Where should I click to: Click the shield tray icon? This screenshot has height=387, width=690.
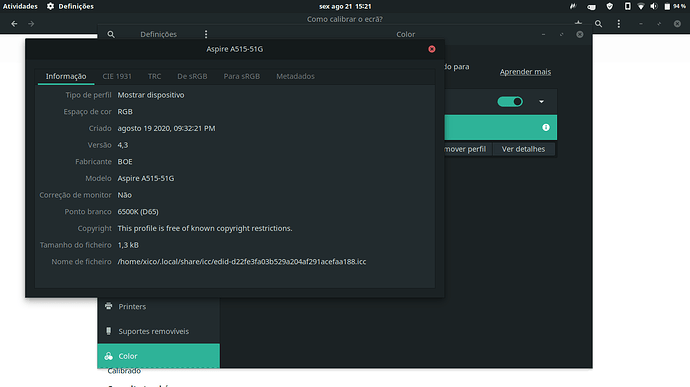coord(609,6)
